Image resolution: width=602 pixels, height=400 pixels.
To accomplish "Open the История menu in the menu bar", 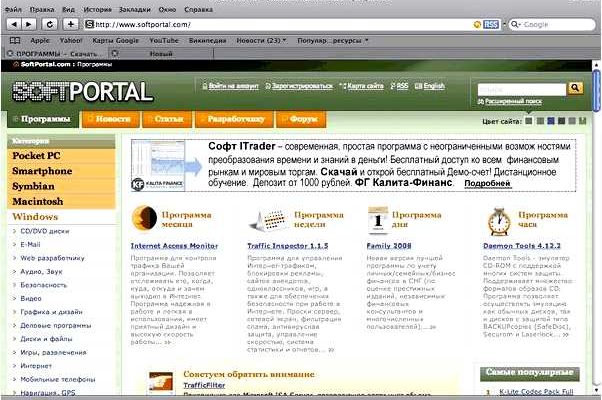I will coord(97,6).
